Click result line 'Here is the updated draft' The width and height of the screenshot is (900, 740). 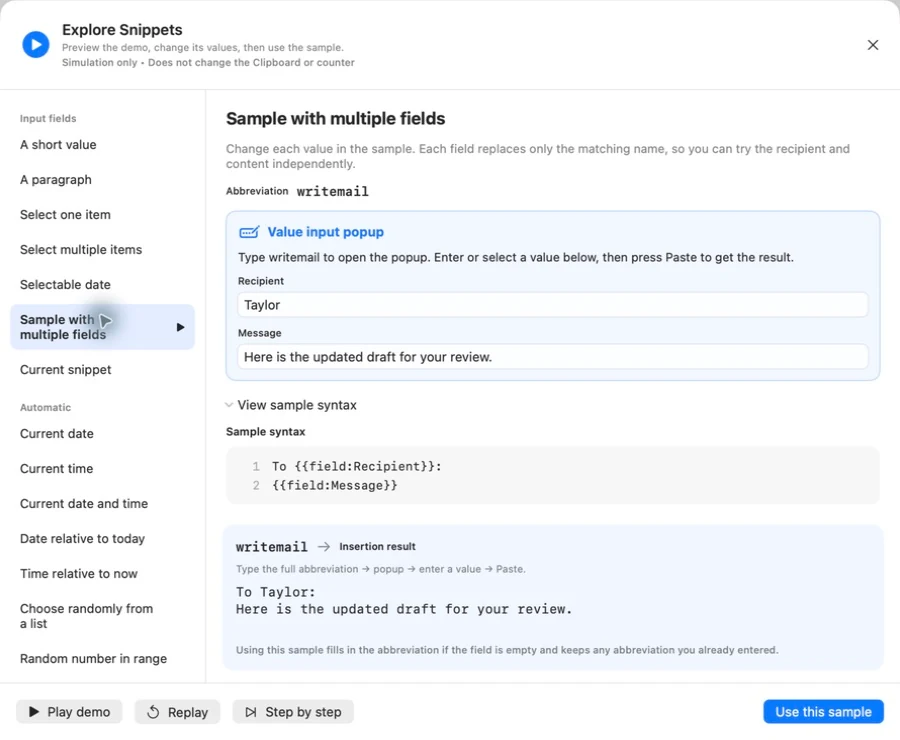404,609
